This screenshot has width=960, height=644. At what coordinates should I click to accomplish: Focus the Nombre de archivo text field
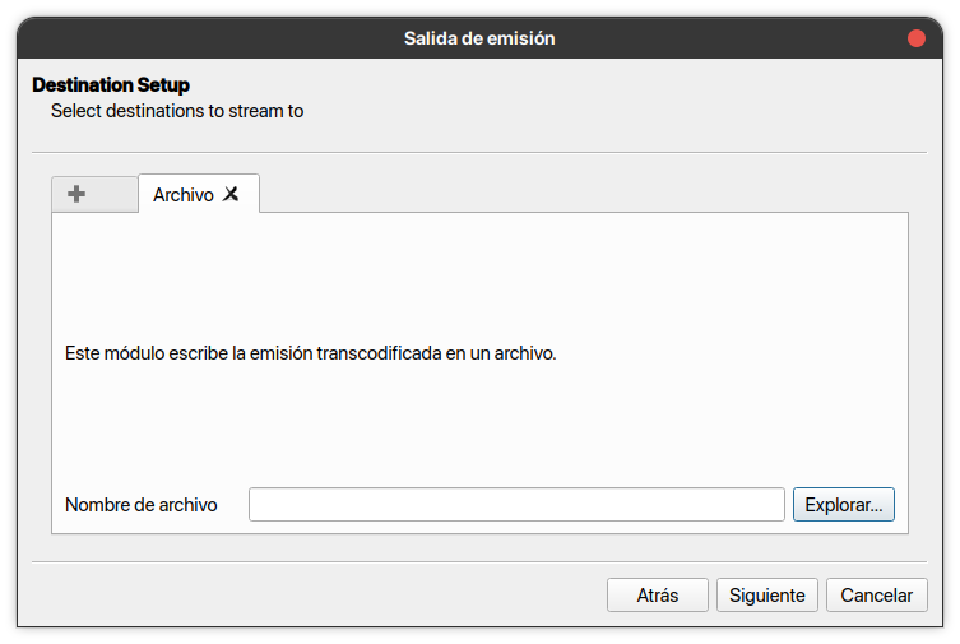click(516, 505)
